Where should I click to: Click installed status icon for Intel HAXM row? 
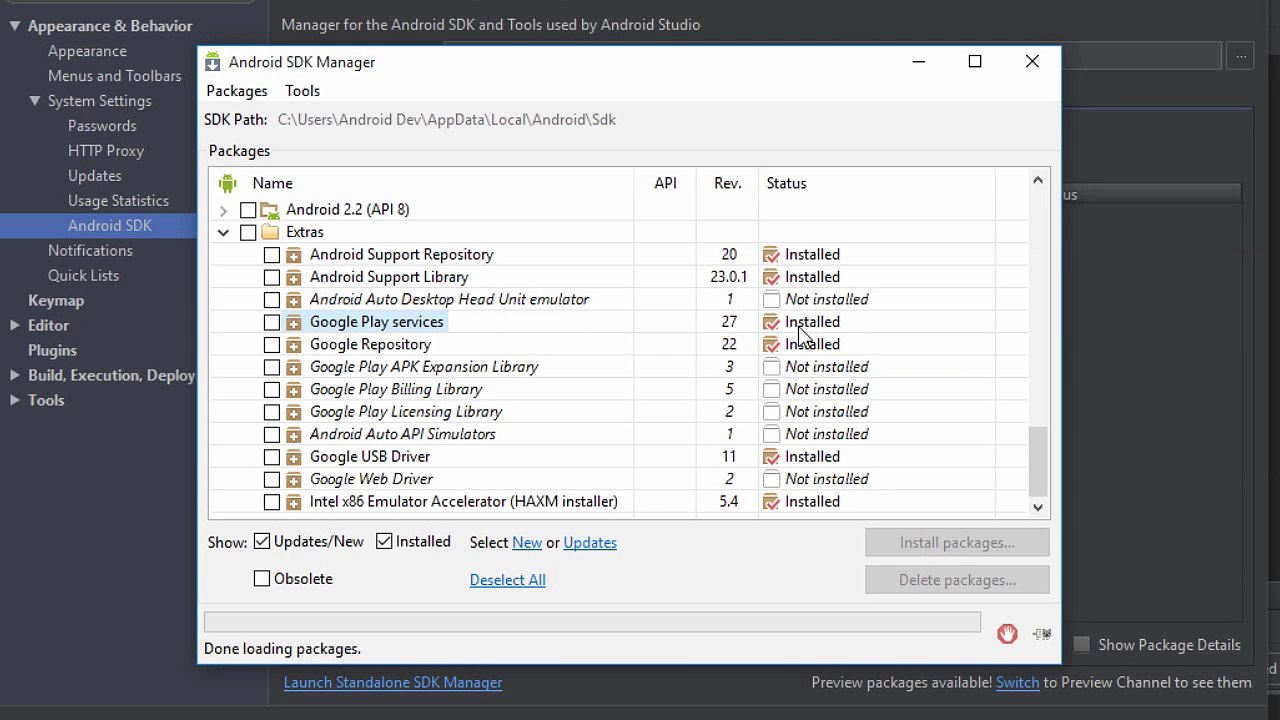point(771,502)
